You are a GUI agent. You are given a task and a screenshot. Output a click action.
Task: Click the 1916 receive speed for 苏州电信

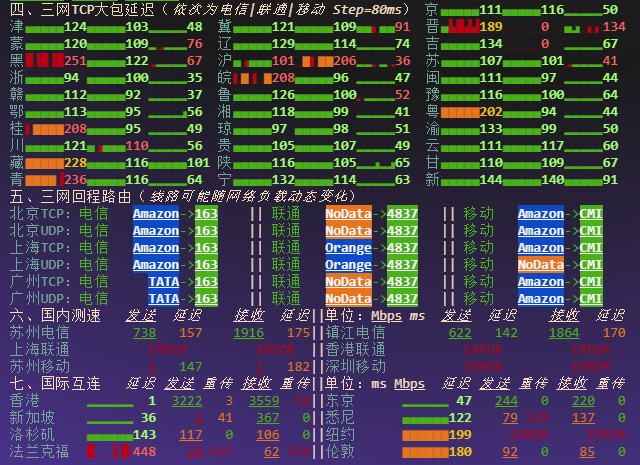[x=249, y=333]
